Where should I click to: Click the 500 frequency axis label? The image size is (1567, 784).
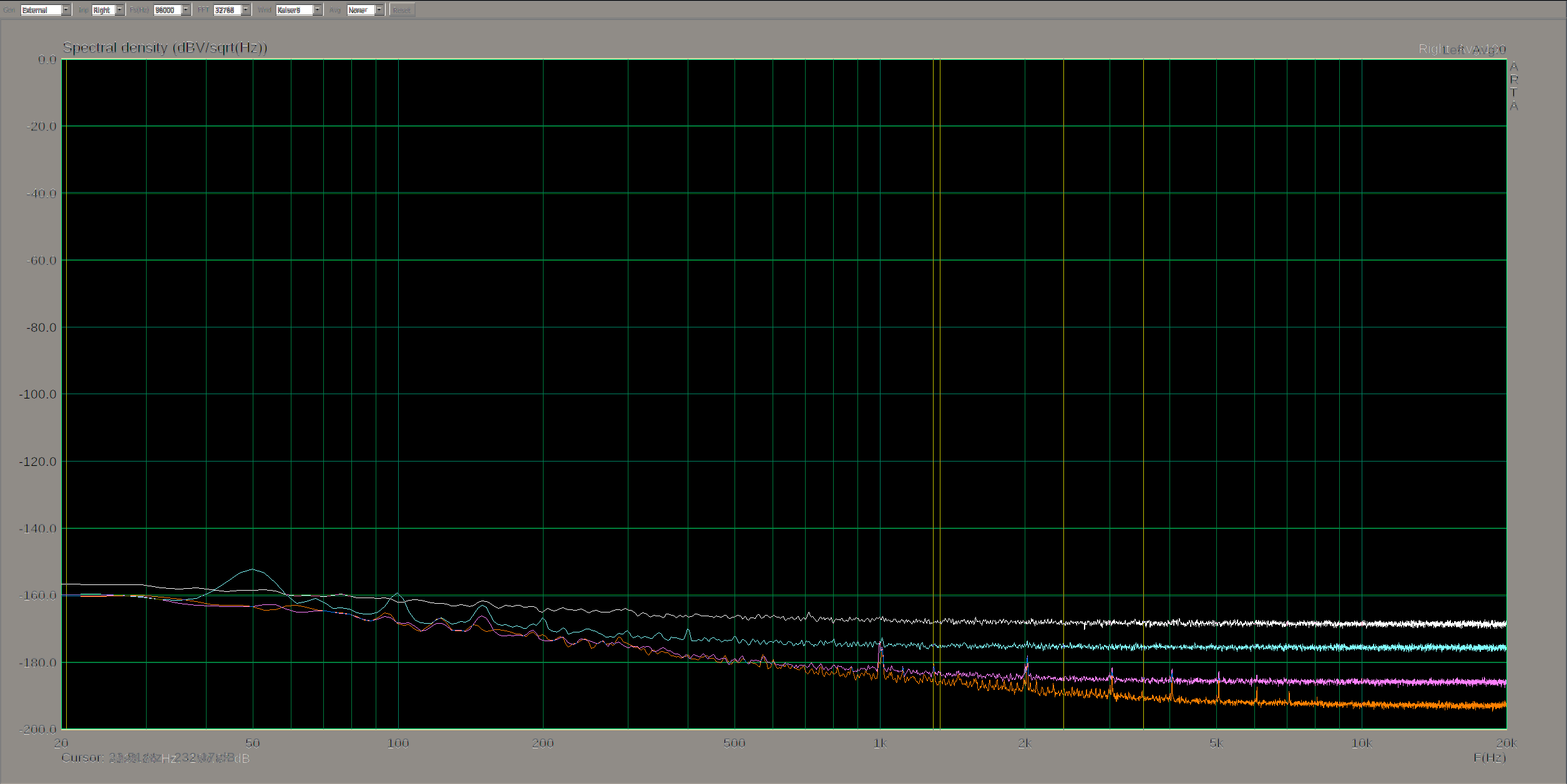(x=735, y=743)
